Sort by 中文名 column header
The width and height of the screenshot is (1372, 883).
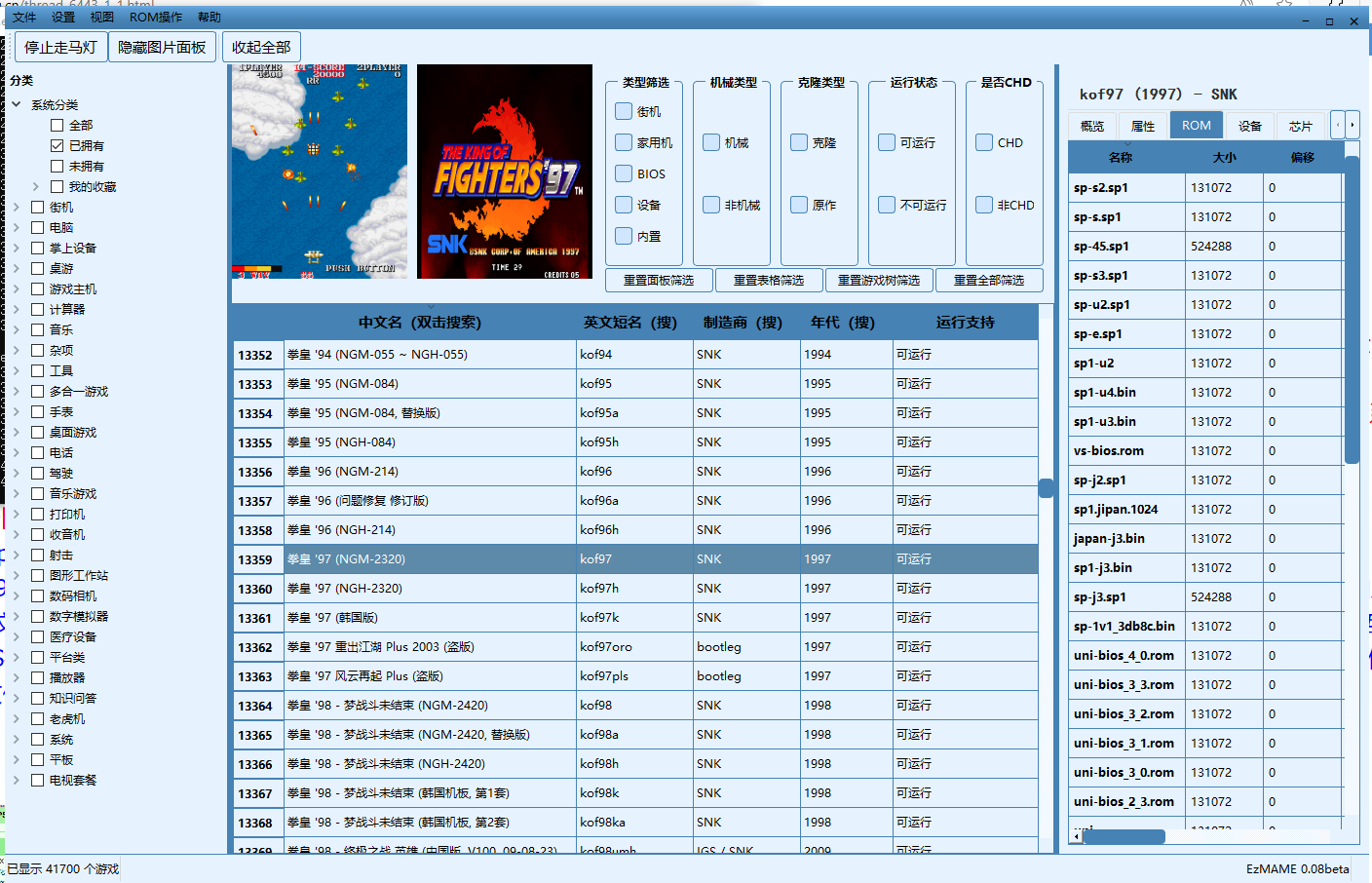420,323
